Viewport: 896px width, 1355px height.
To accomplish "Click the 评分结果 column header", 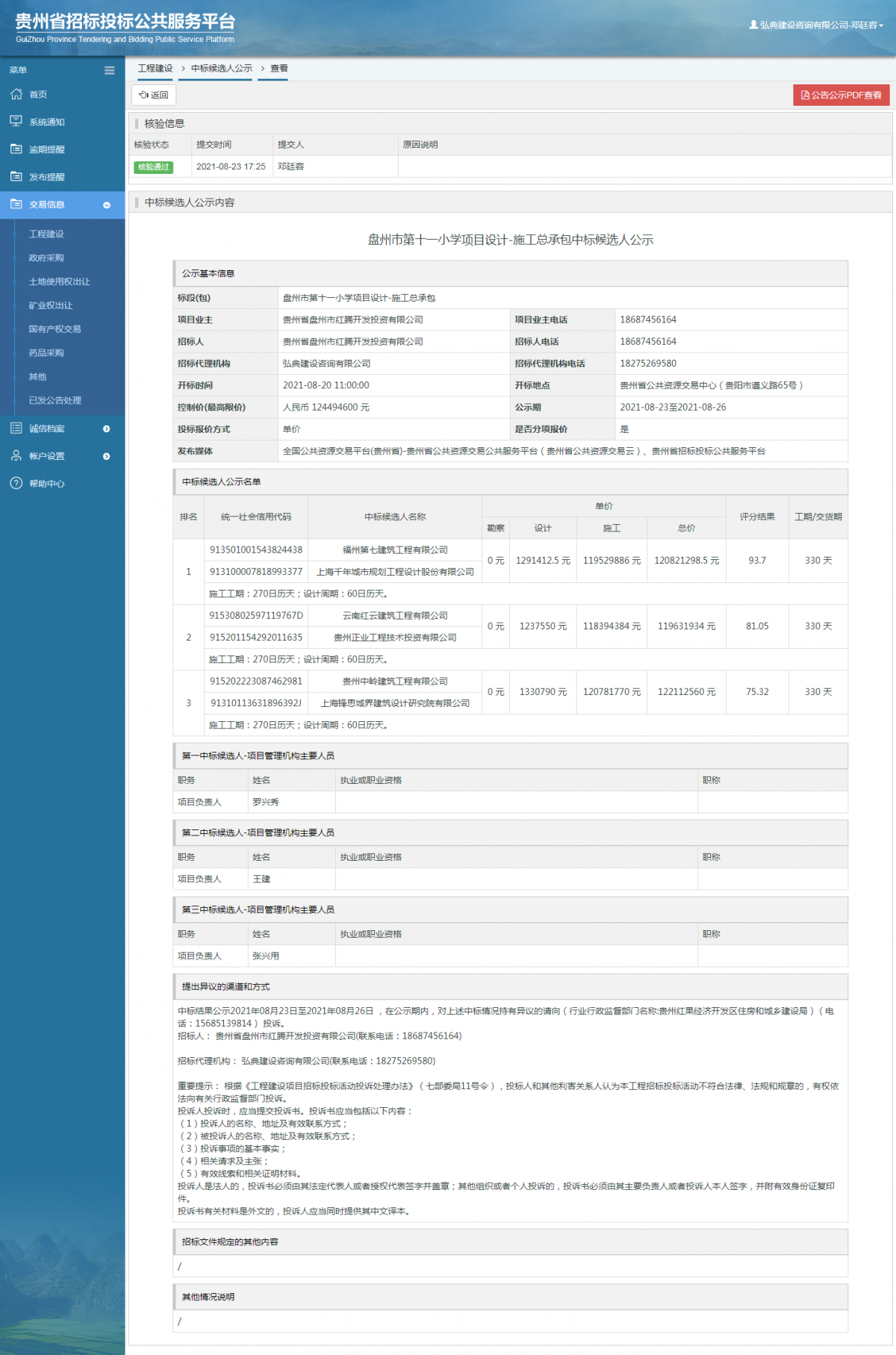I will 757,517.
